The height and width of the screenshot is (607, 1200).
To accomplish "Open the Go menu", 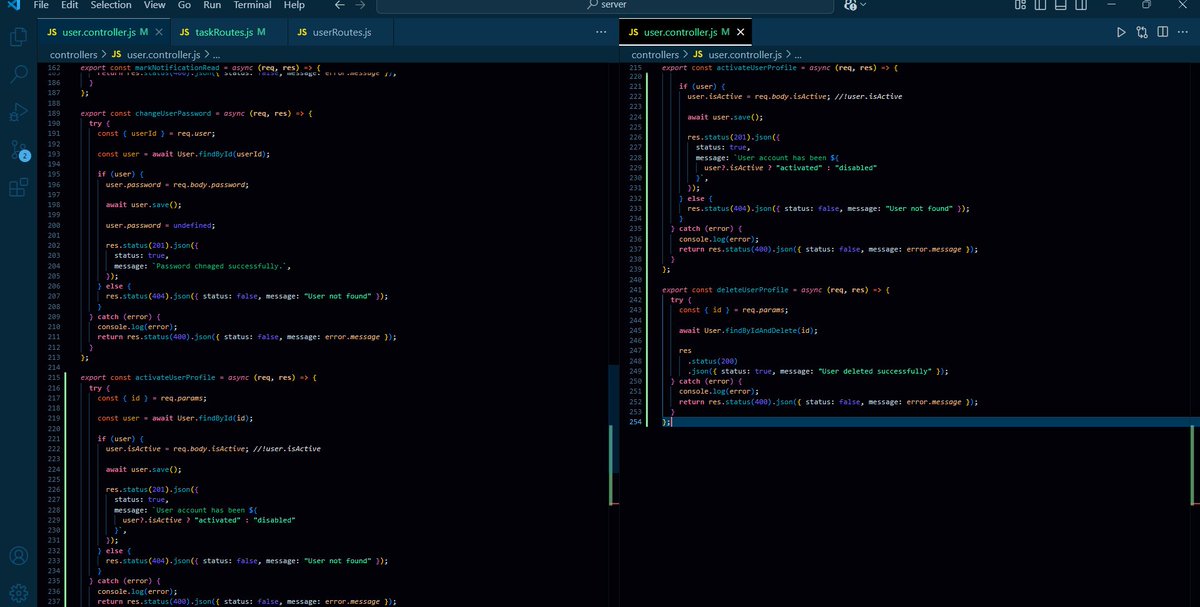I will coord(184,5).
